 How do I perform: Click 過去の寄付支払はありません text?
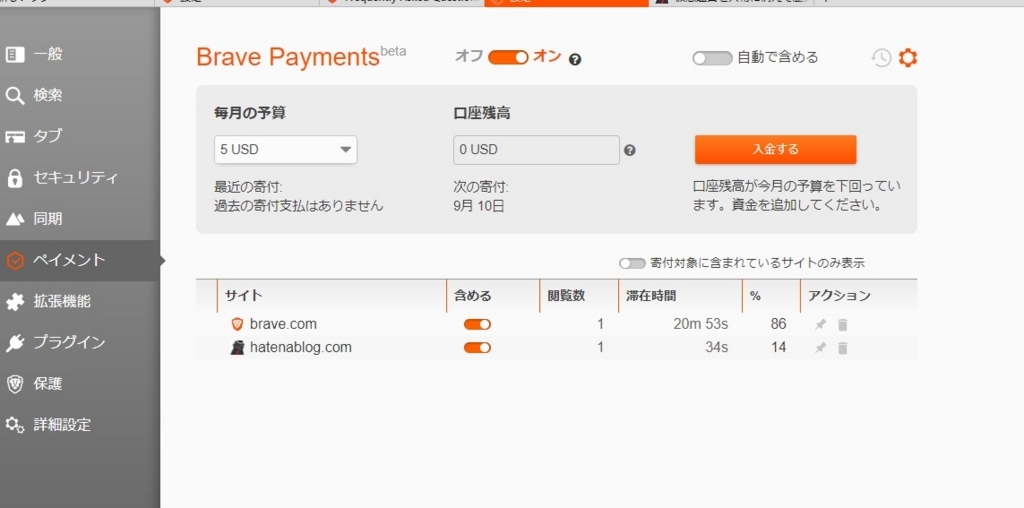click(x=299, y=206)
